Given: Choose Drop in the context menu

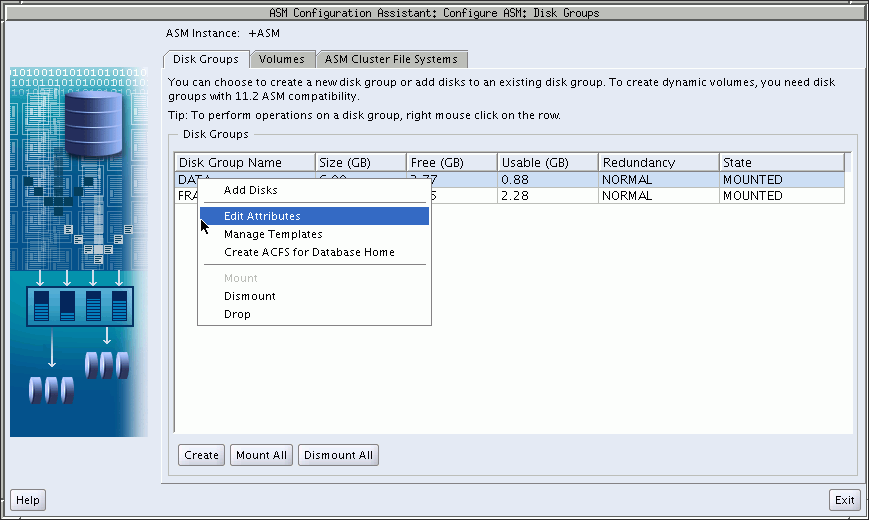Looking at the screenshot, I should pyautogui.click(x=314, y=314).
